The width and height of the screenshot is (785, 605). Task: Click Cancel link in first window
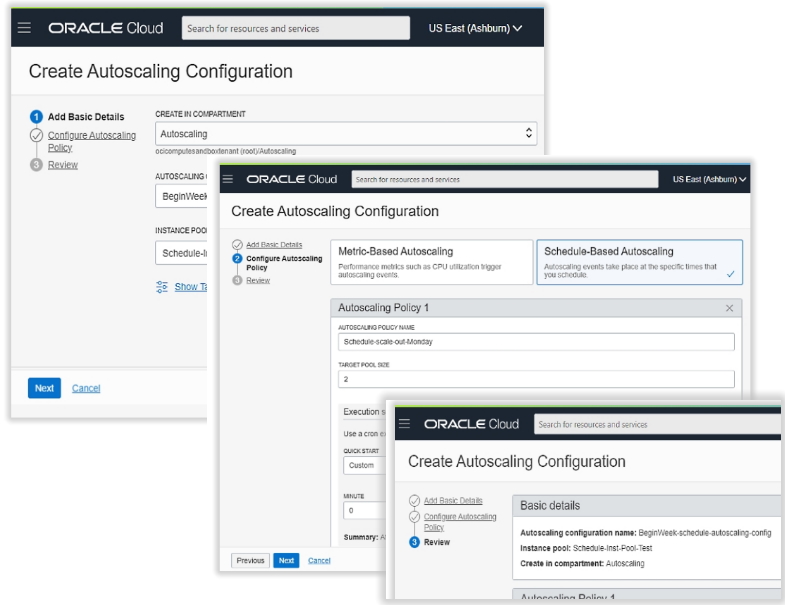[86, 388]
